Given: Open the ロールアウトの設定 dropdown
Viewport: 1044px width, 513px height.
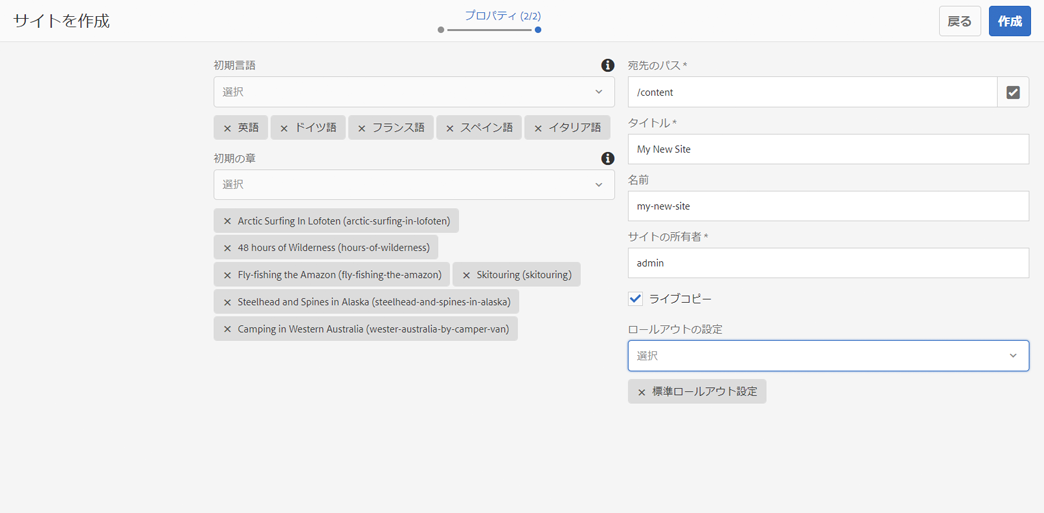Looking at the screenshot, I should point(828,356).
